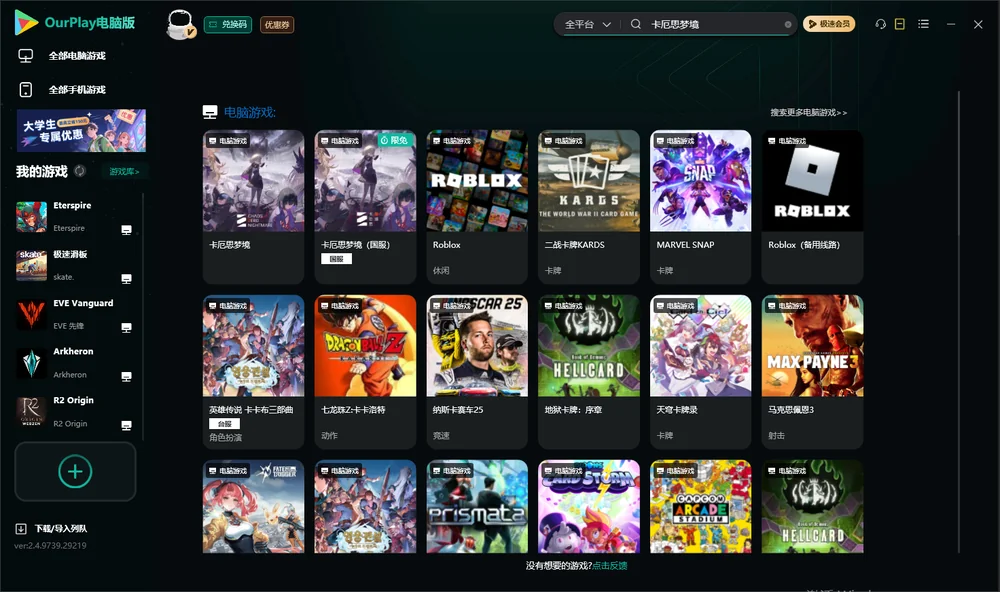The height and width of the screenshot is (592, 1000).
Task: Click 搜索更多电脑游戏 link
Action: pyautogui.click(x=808, y=113)
